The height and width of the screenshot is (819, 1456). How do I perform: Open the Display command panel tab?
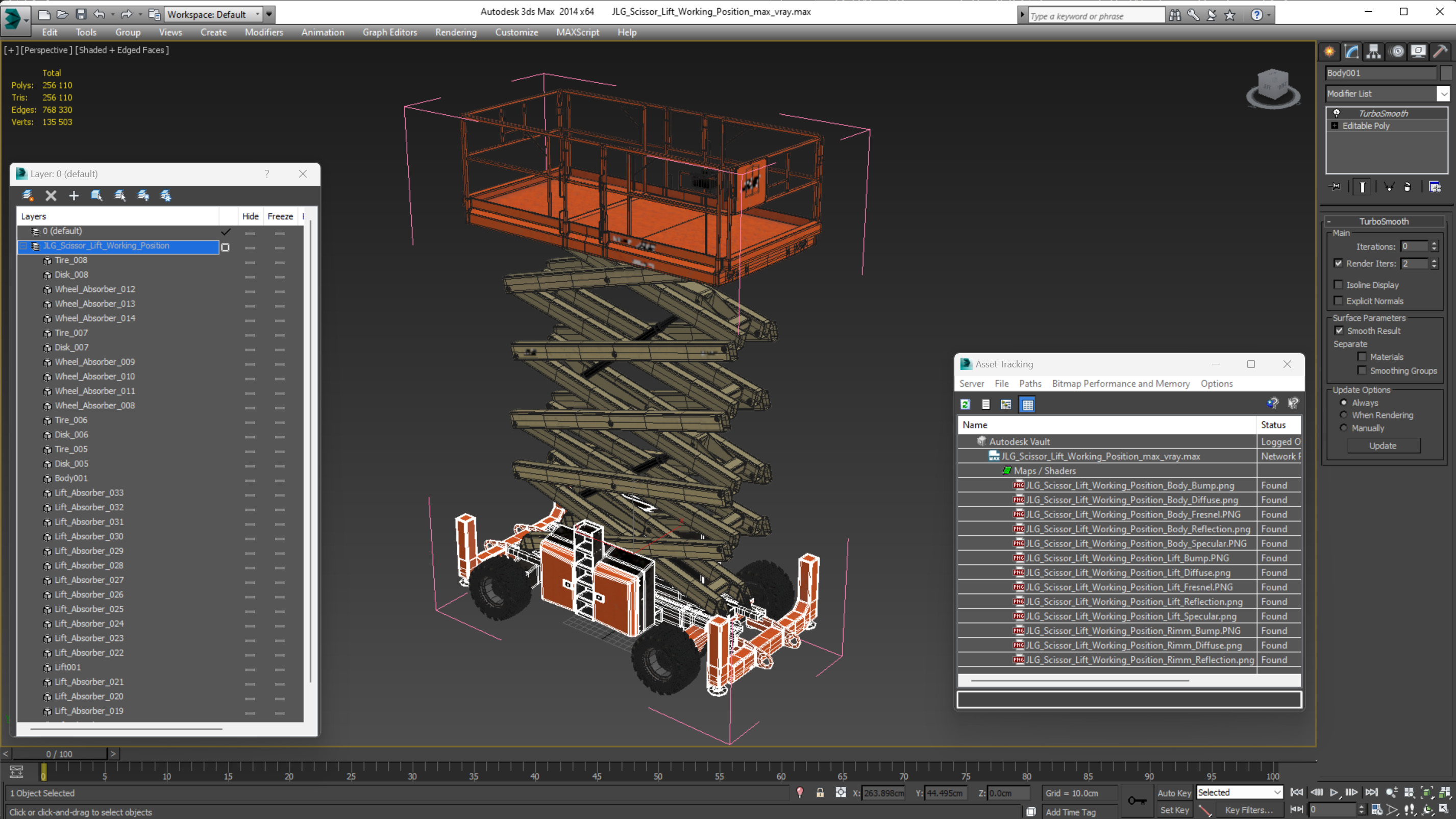pos(1418,52)
